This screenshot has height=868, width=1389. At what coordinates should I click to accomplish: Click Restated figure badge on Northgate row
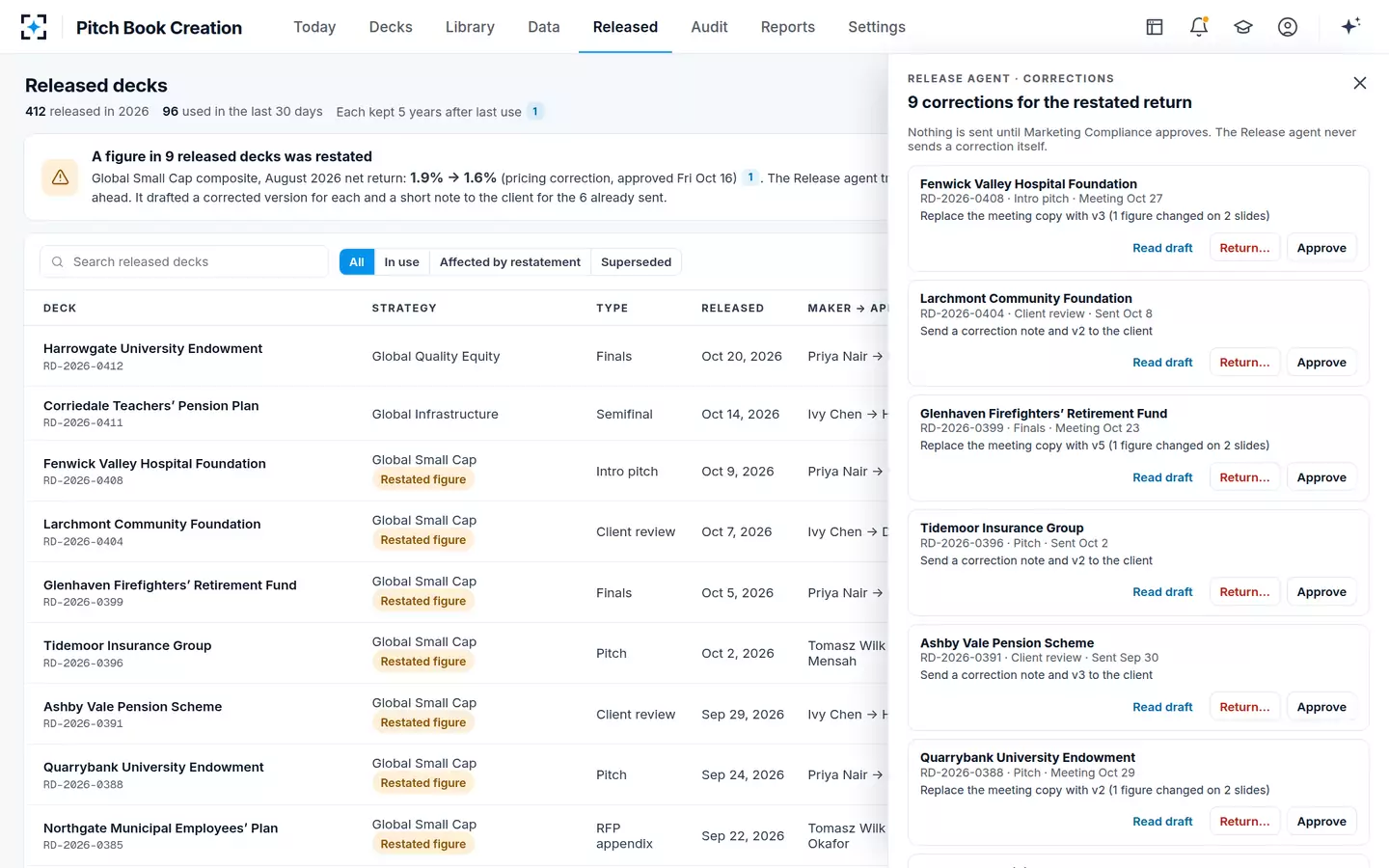[423, 844]
